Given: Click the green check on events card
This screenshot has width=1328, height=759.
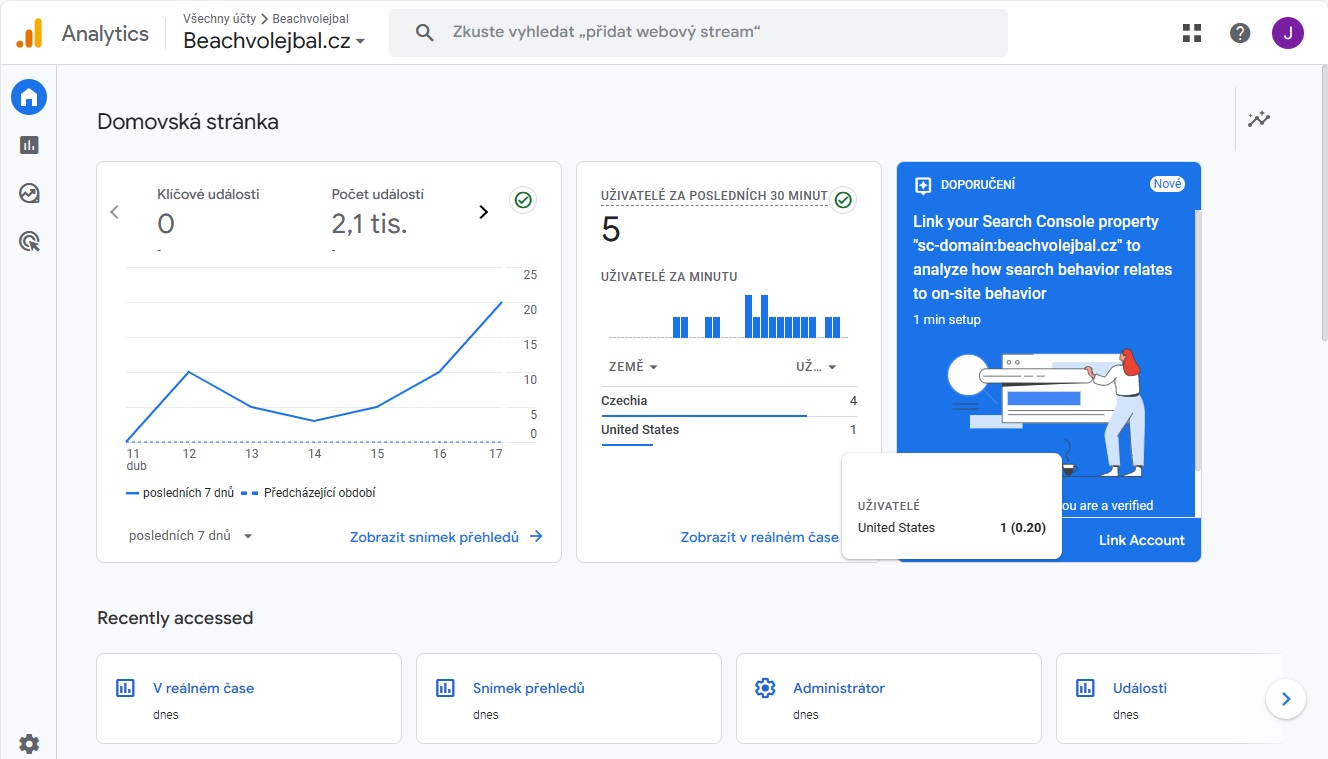Looking at the screenshot, I should [x=522, y=200].
